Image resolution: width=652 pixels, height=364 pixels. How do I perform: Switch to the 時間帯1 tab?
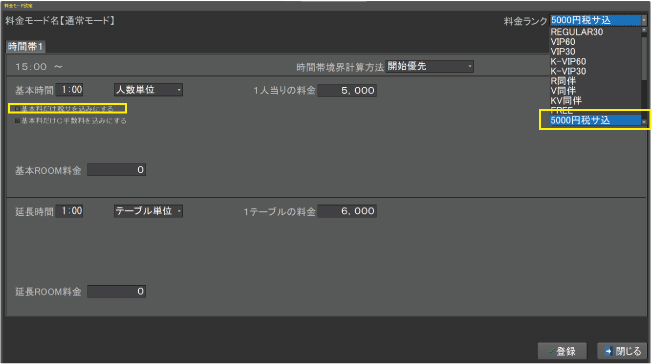point(26,47)
